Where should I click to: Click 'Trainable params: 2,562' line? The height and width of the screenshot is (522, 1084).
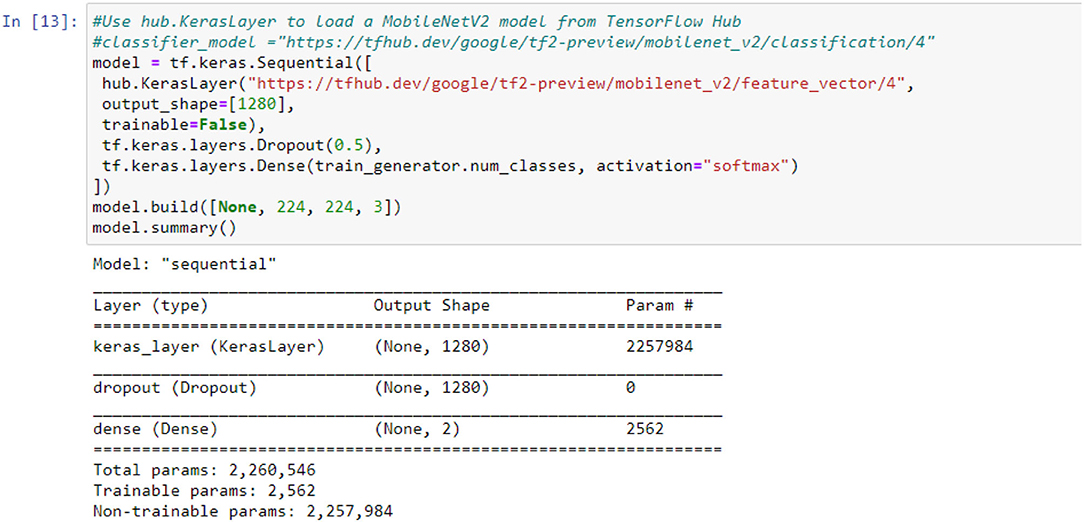204,491
